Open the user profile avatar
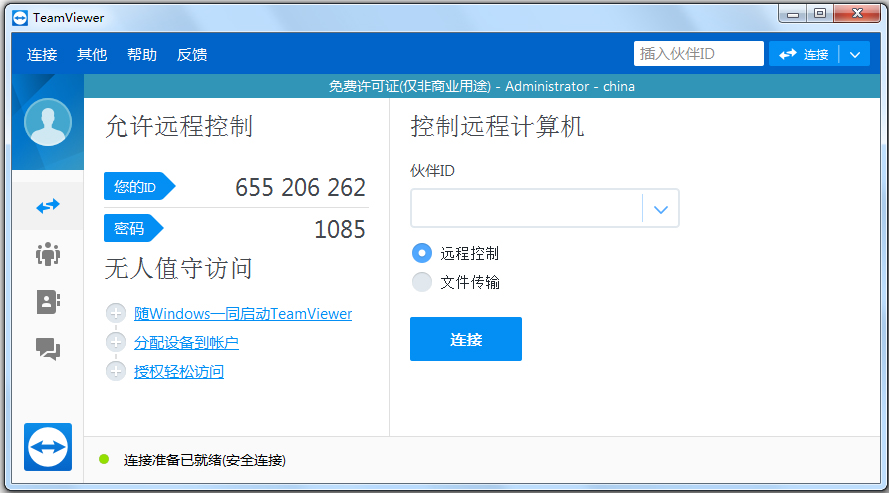This screenshot has height=493, width=889. [48, 122]
